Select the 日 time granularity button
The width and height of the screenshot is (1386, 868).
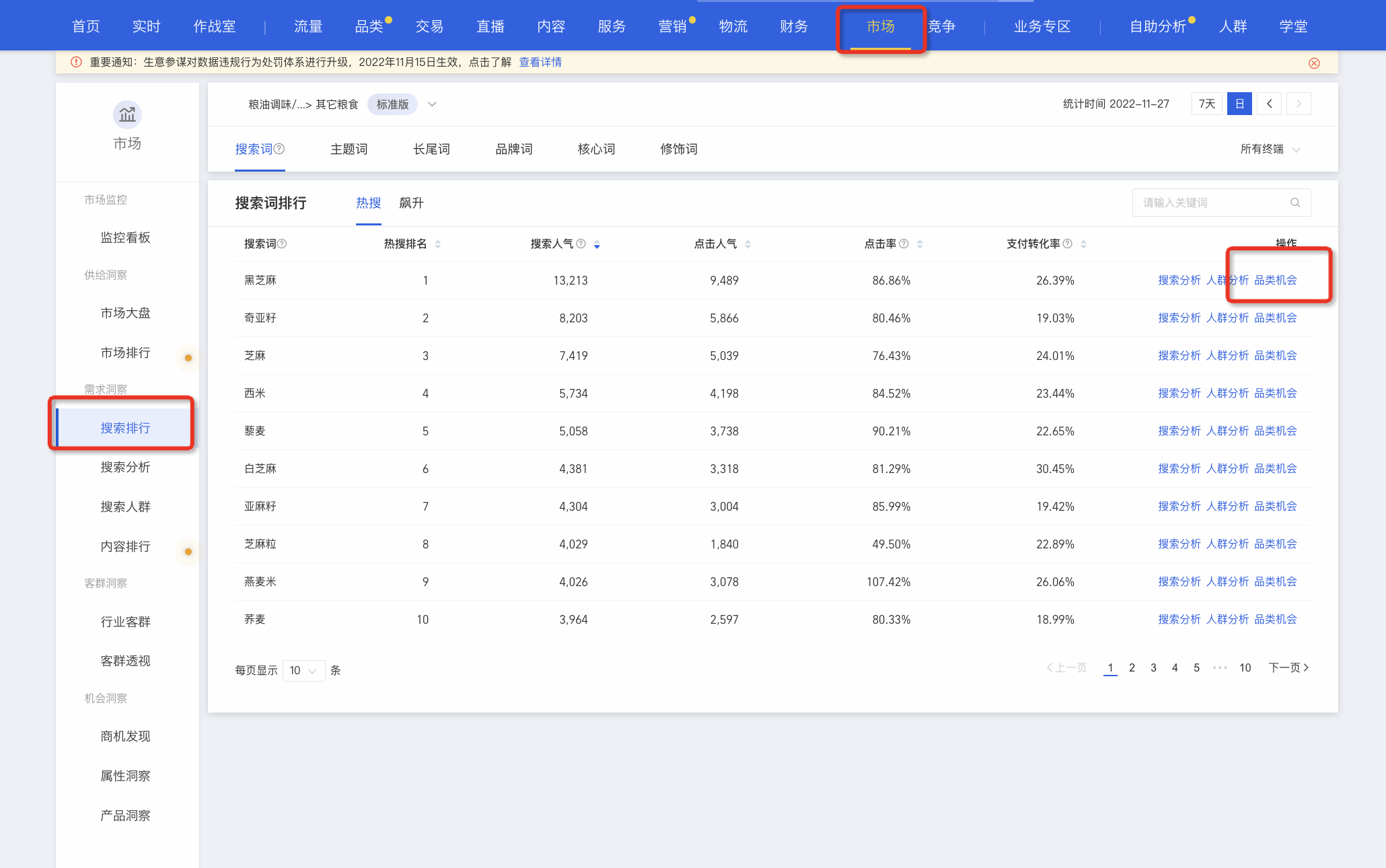[1239, 104]
